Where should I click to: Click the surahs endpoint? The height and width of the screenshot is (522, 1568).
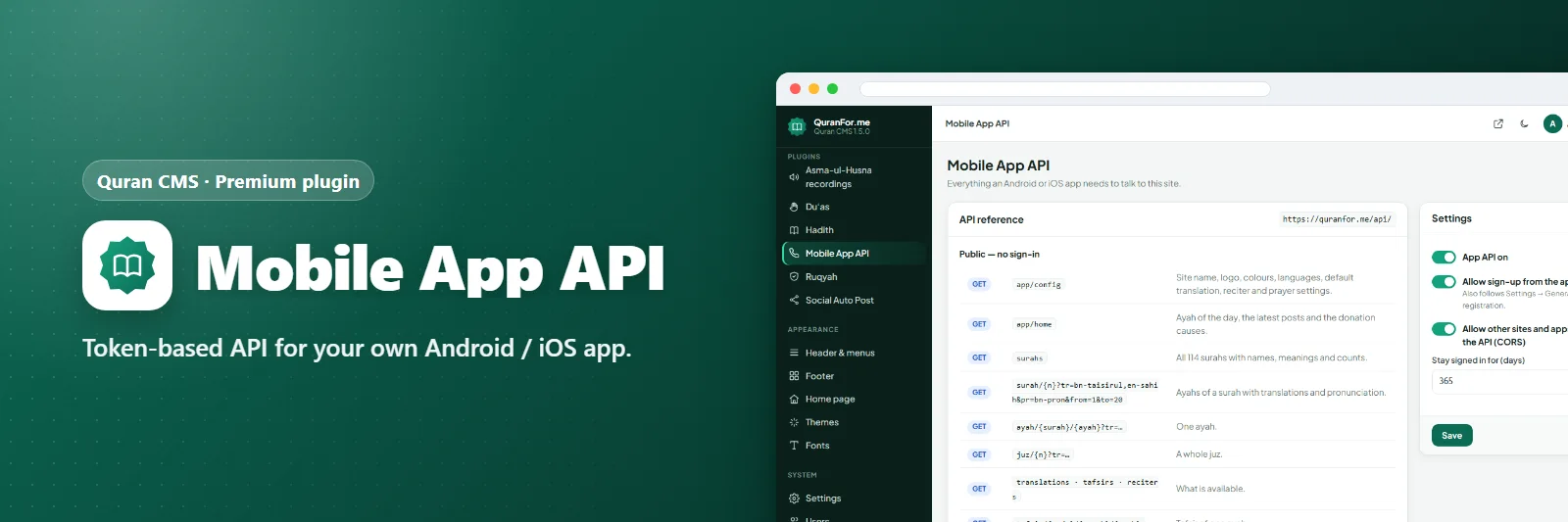(1029, 358)
